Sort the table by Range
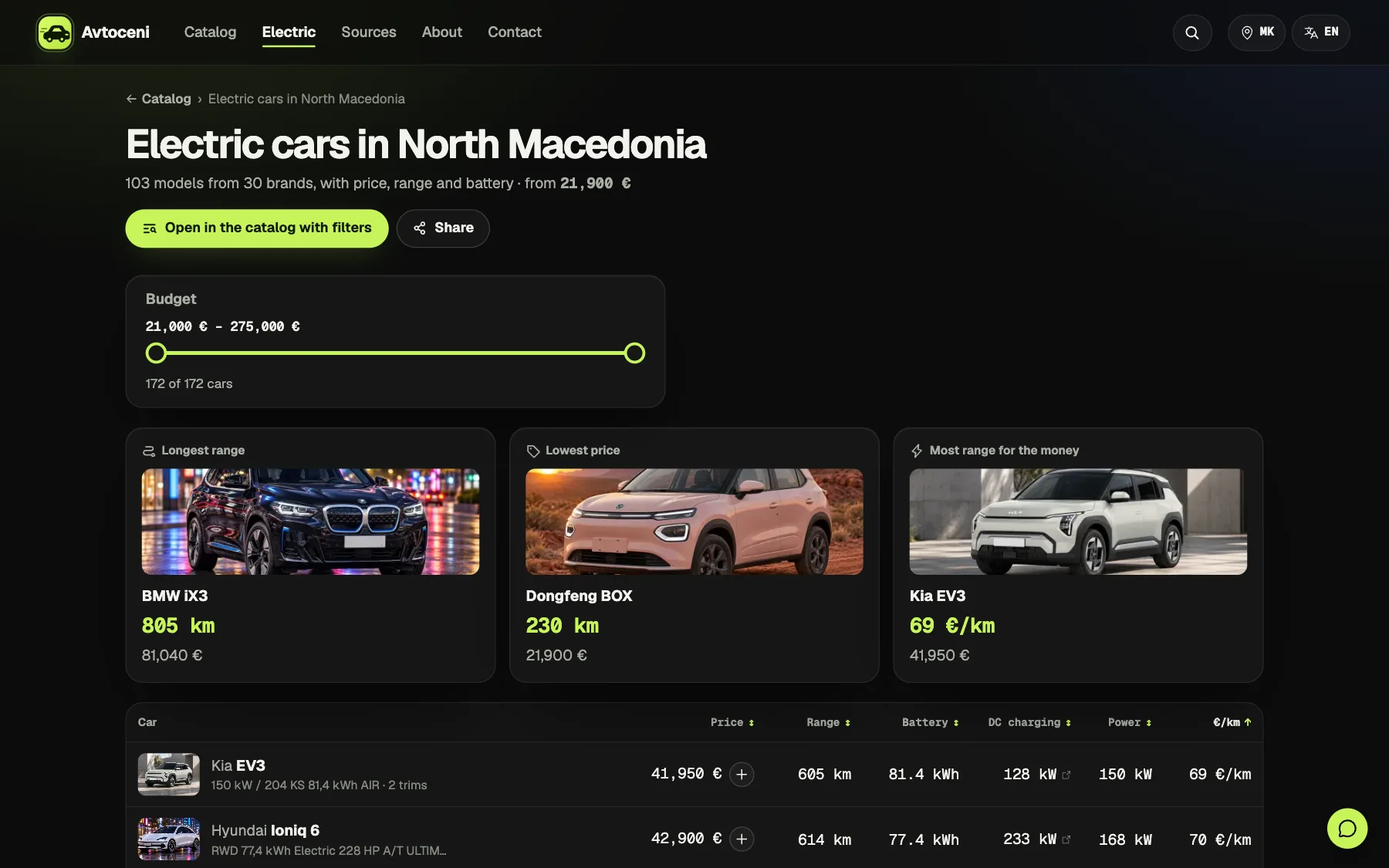This screenshot has height=868, width=1389. point(828,722)
